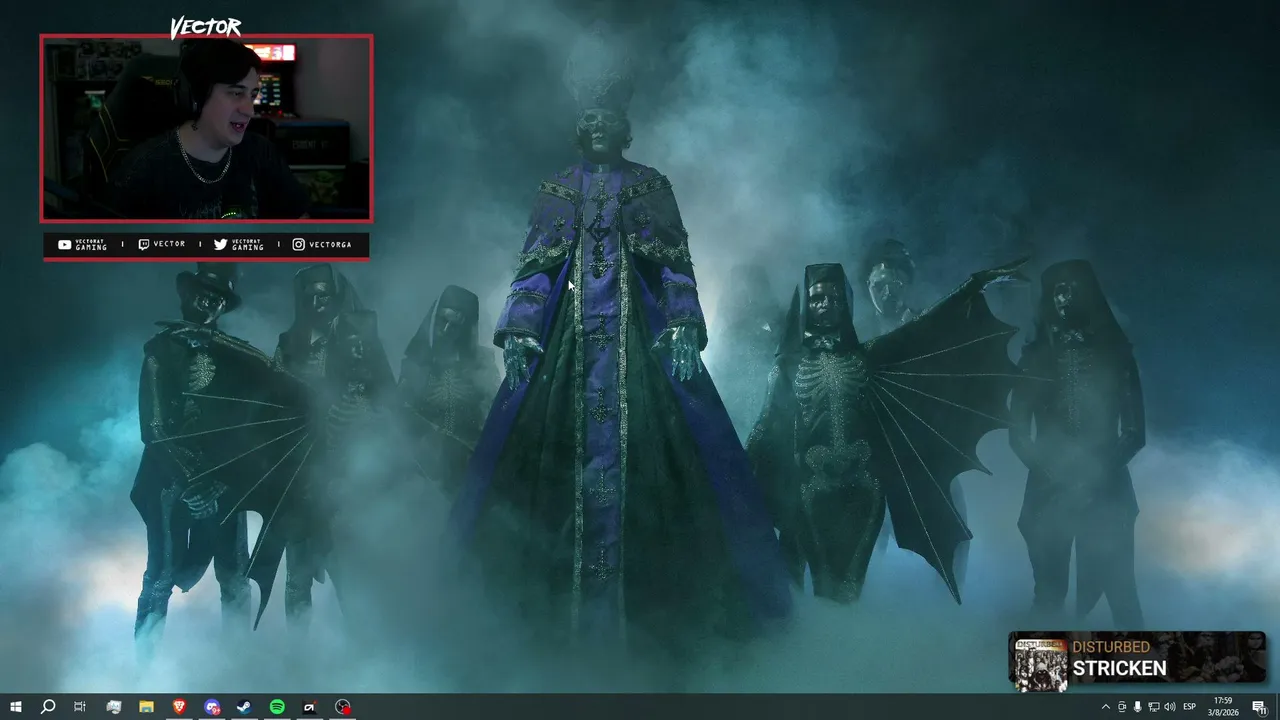Image resolution: width=1280 pixels, height=720 pixels.
Task: Open taskbar Search magnifier
Action: point(47,707)
